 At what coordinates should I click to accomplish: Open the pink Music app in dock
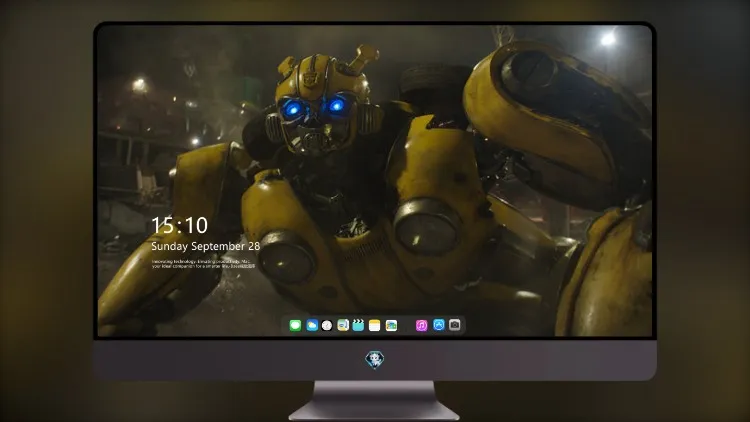(x=421, y=325)
